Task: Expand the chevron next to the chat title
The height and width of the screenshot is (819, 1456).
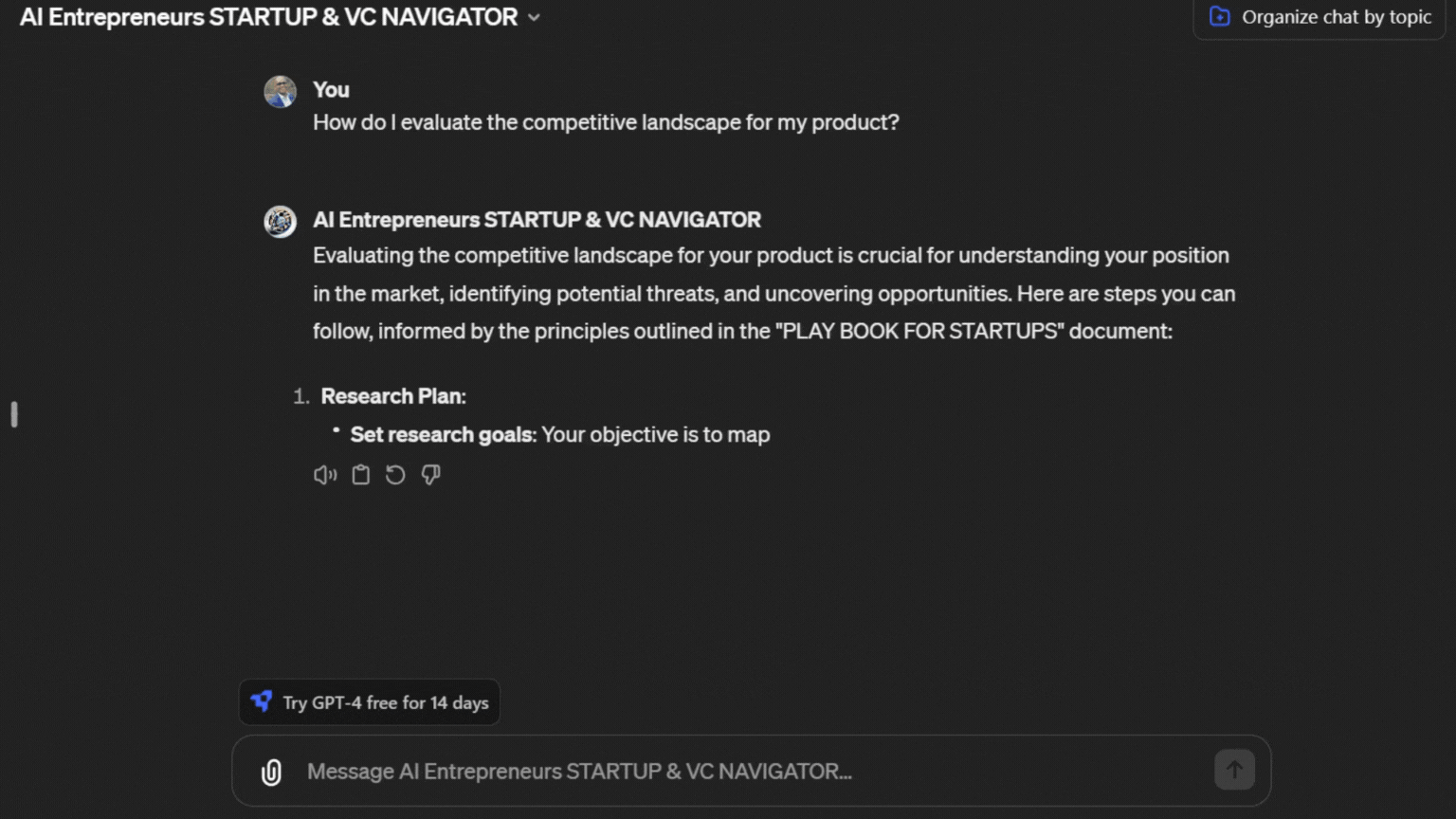Action: 534,17
